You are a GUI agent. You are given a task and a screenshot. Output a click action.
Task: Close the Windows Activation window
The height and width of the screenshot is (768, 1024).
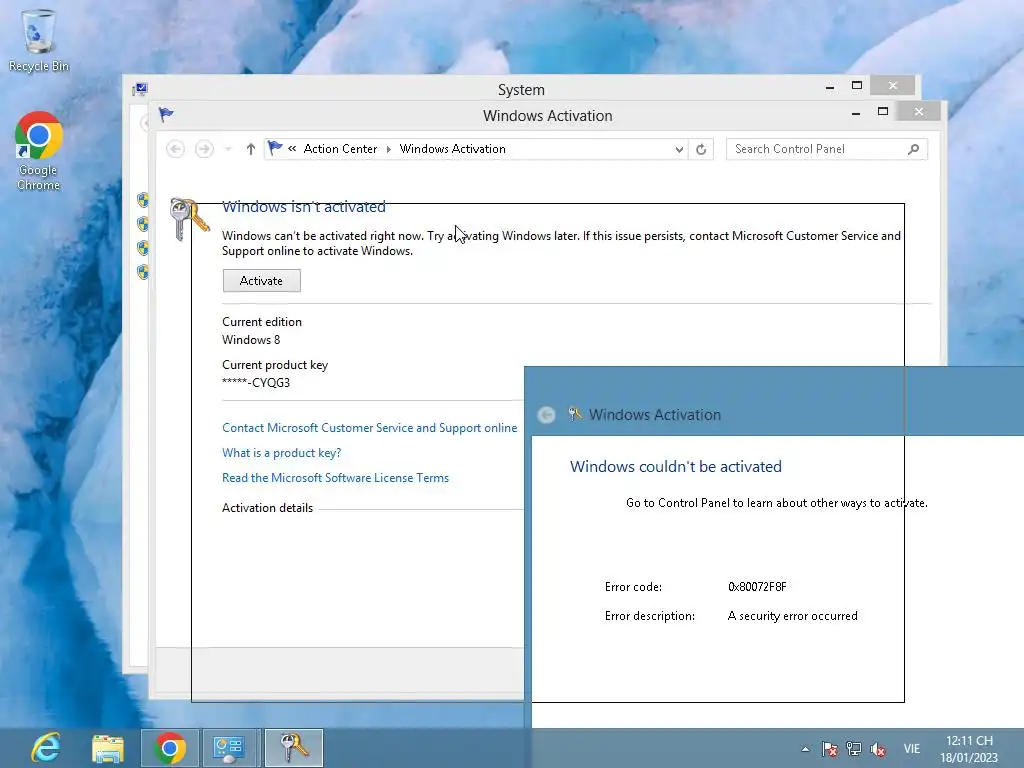click(x=919, y=112)
